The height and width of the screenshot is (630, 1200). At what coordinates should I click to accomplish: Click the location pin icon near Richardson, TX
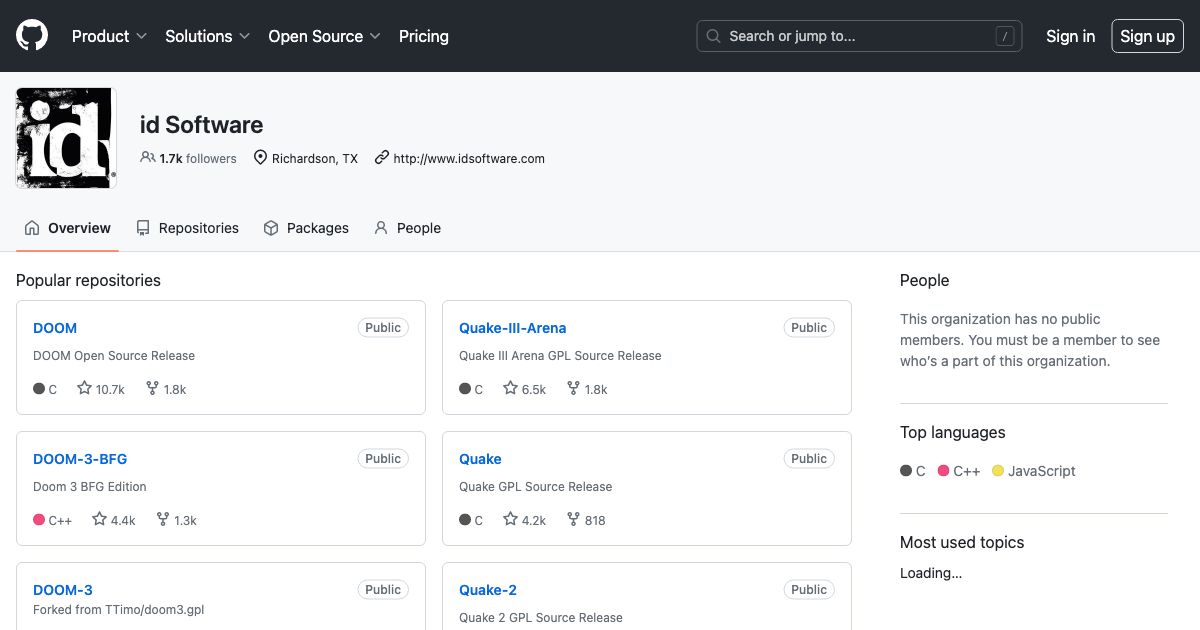click(x=260, y=158)
